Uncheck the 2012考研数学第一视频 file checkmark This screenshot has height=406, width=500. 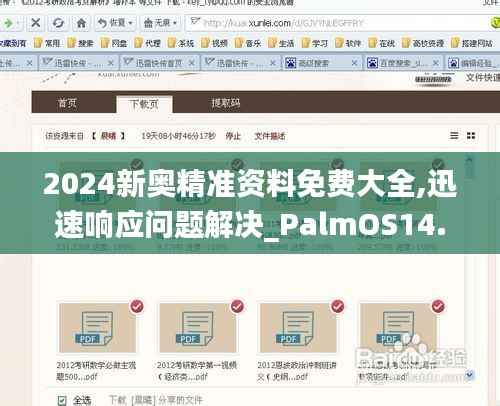click(x=237, y=306)
